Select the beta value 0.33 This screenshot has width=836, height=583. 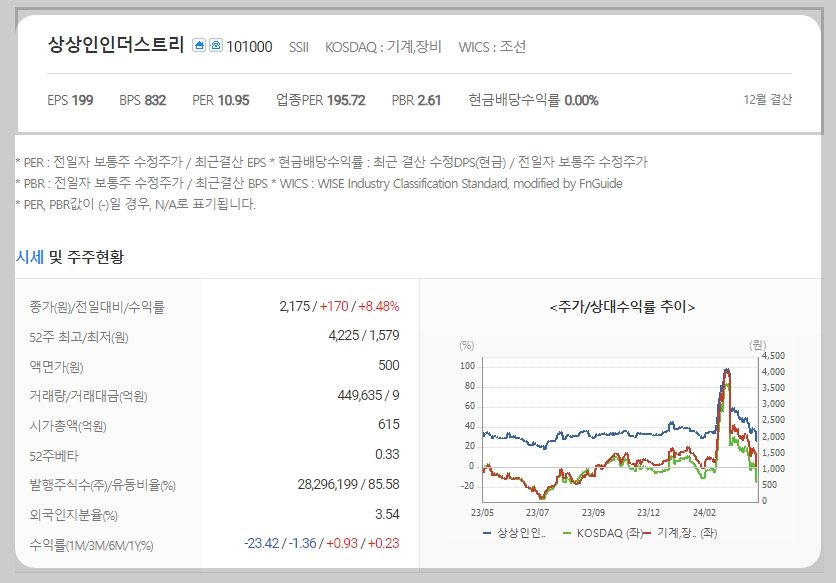tap(387, 454)
